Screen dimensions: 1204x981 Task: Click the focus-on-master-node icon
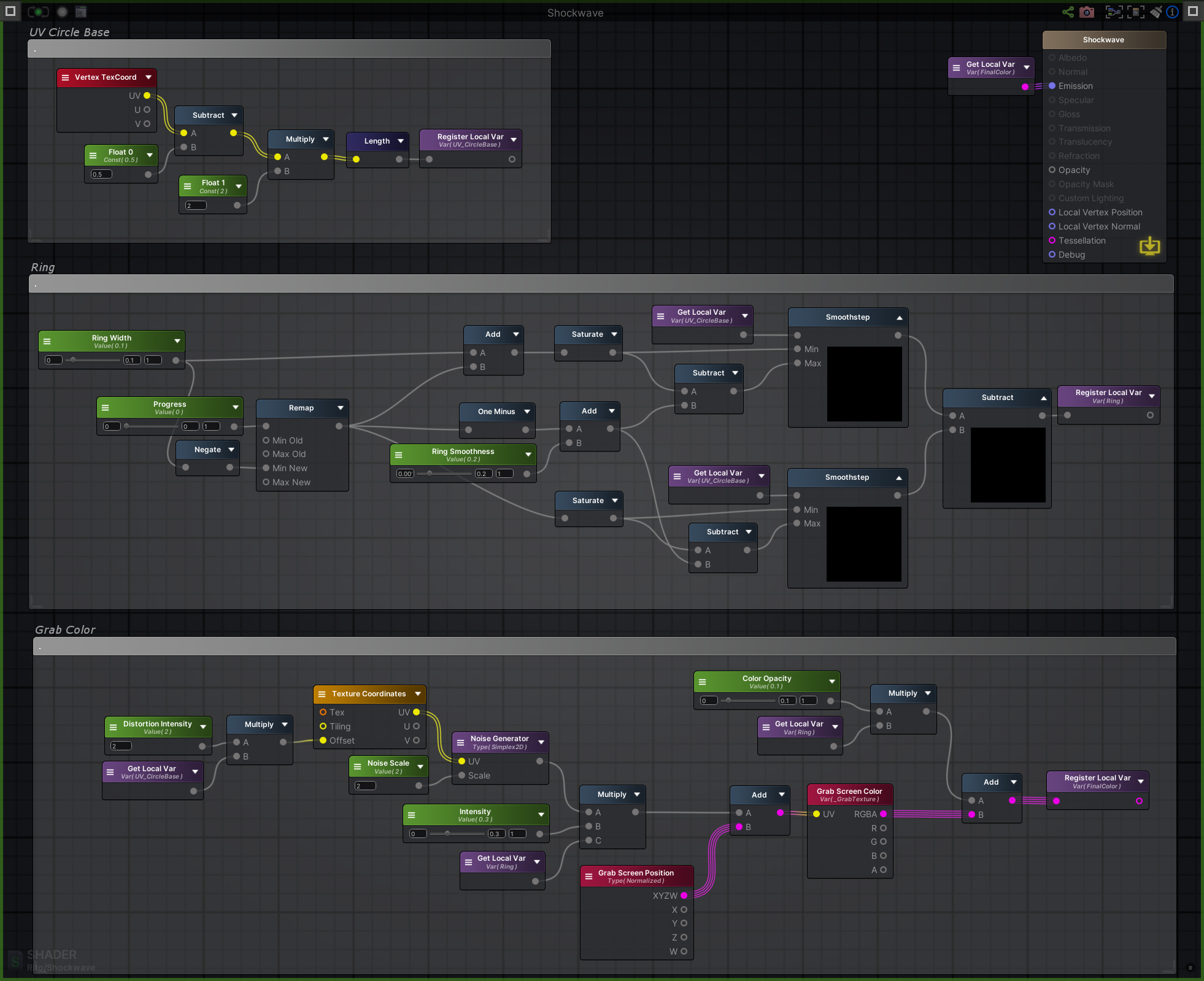coord(1136,12)
